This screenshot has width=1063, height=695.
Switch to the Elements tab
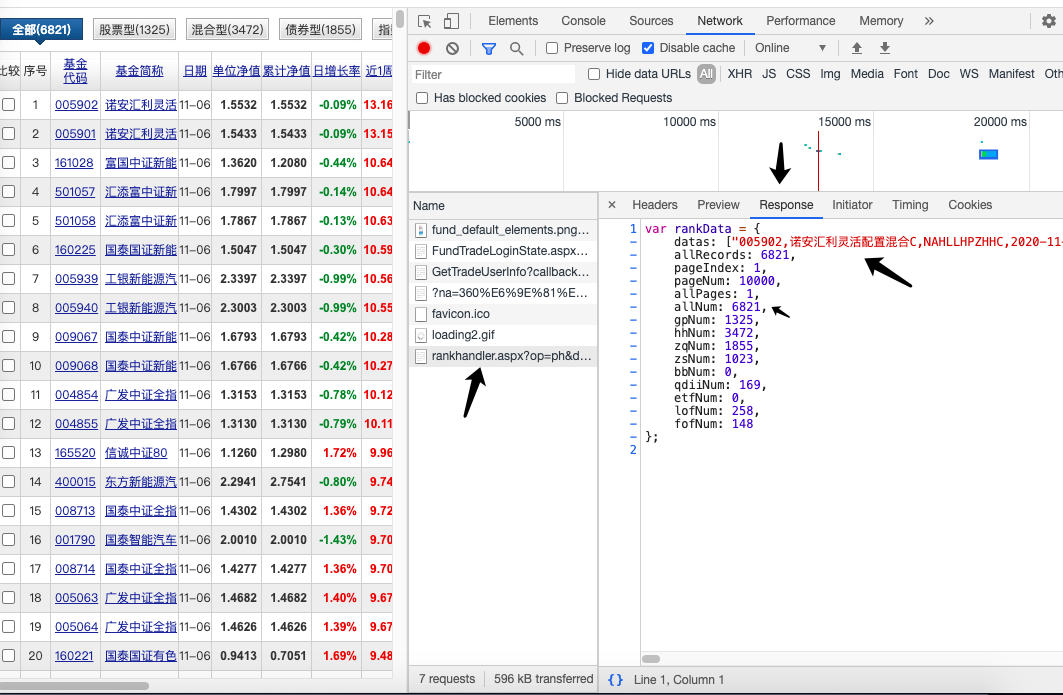click(x=513, y=21)
